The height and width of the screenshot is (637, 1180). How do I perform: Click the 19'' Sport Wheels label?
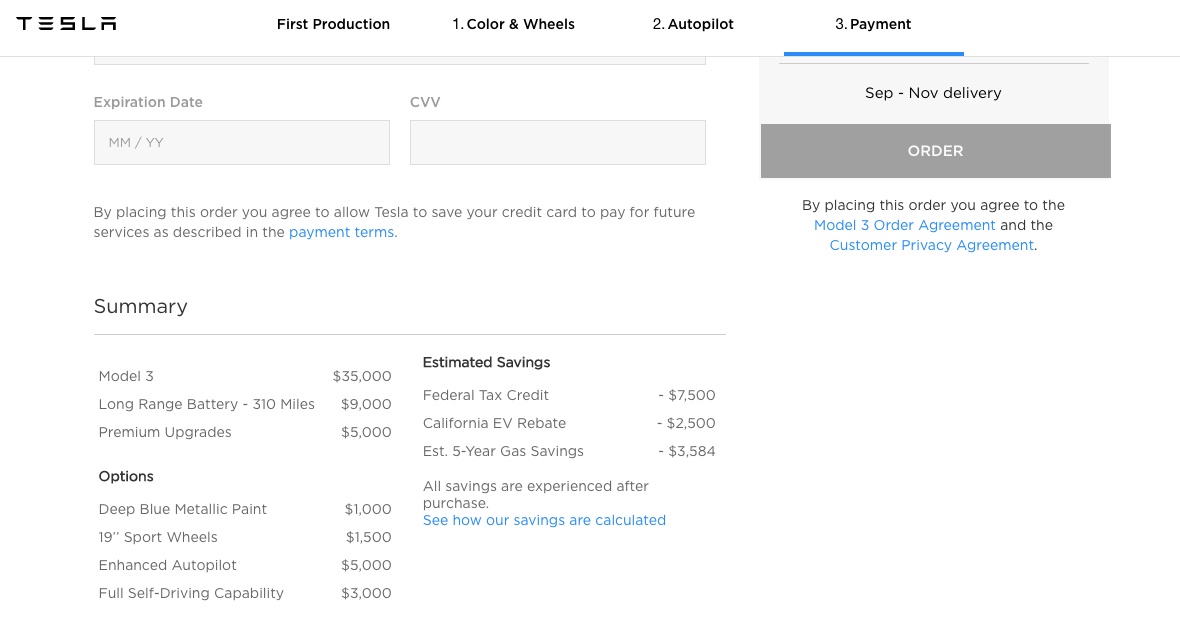[x=158, y=537]
